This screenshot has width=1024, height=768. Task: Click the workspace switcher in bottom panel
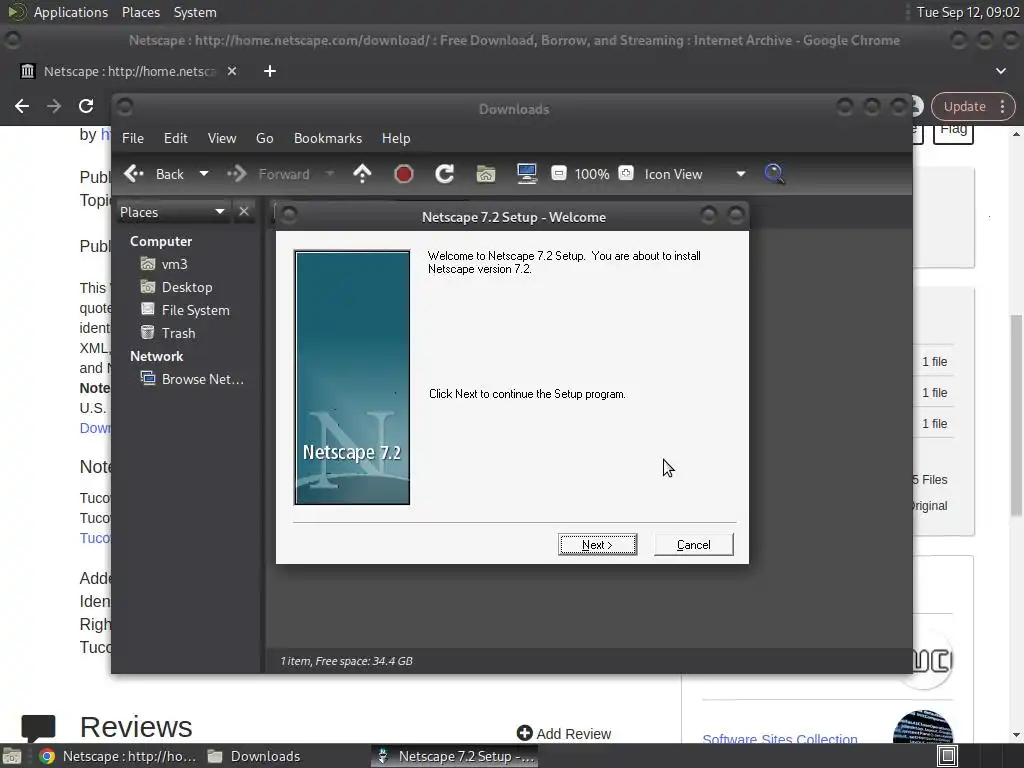(x=947, y=756)
